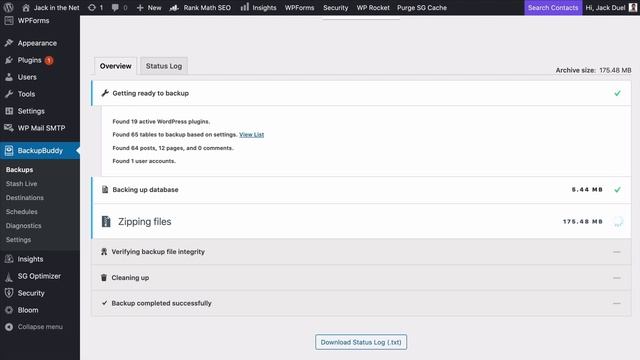The image size is (640, 360).
Task: Expand the Zipping files step
Action: [361, 221]
